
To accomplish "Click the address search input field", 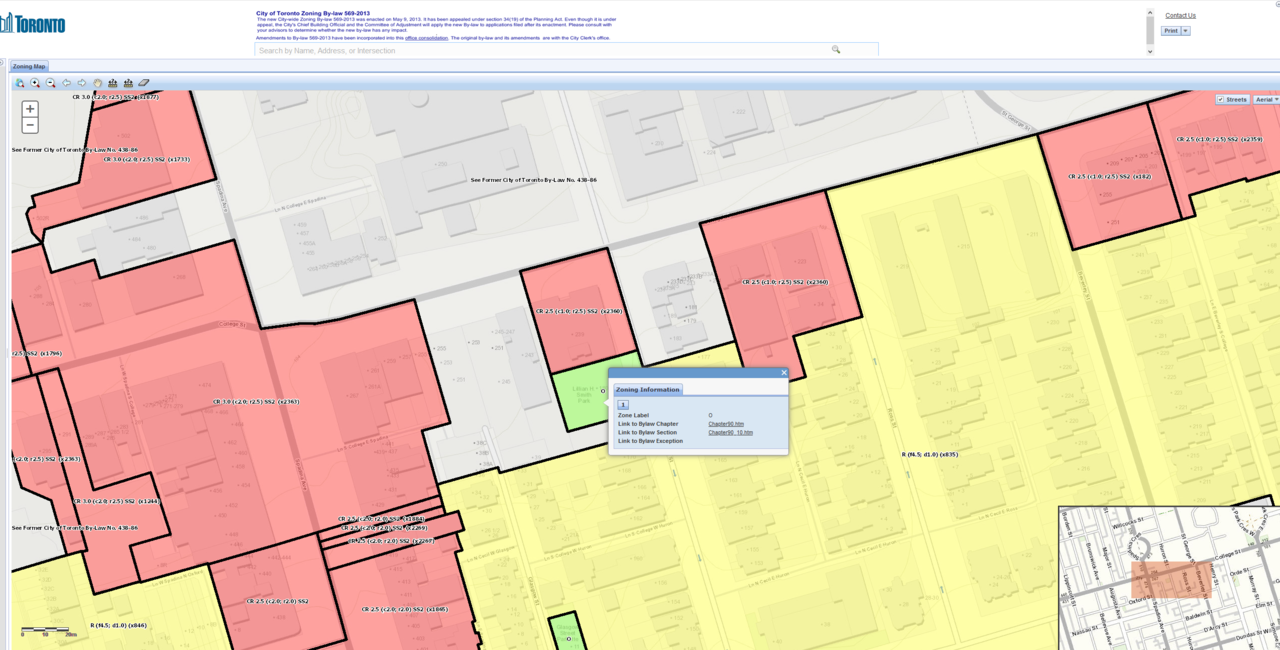I will 540,50.
